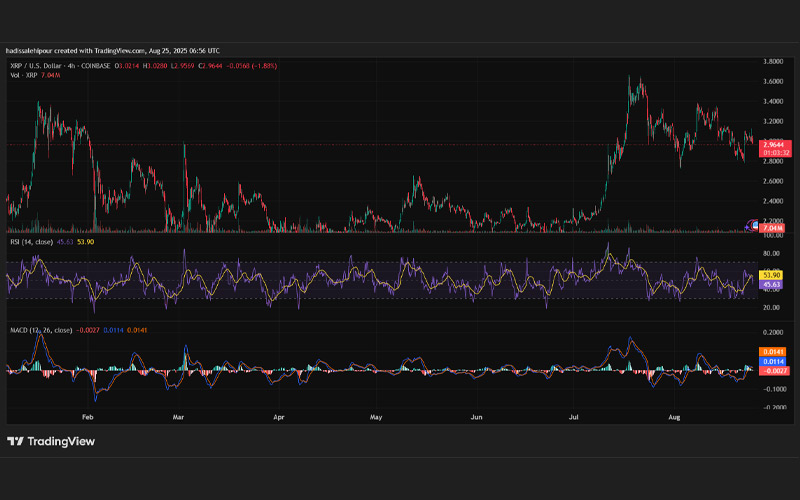The height and width of the screenshot is (500, 800).
Task: Click the Feb label on time axis
Action: coord(88,417)
